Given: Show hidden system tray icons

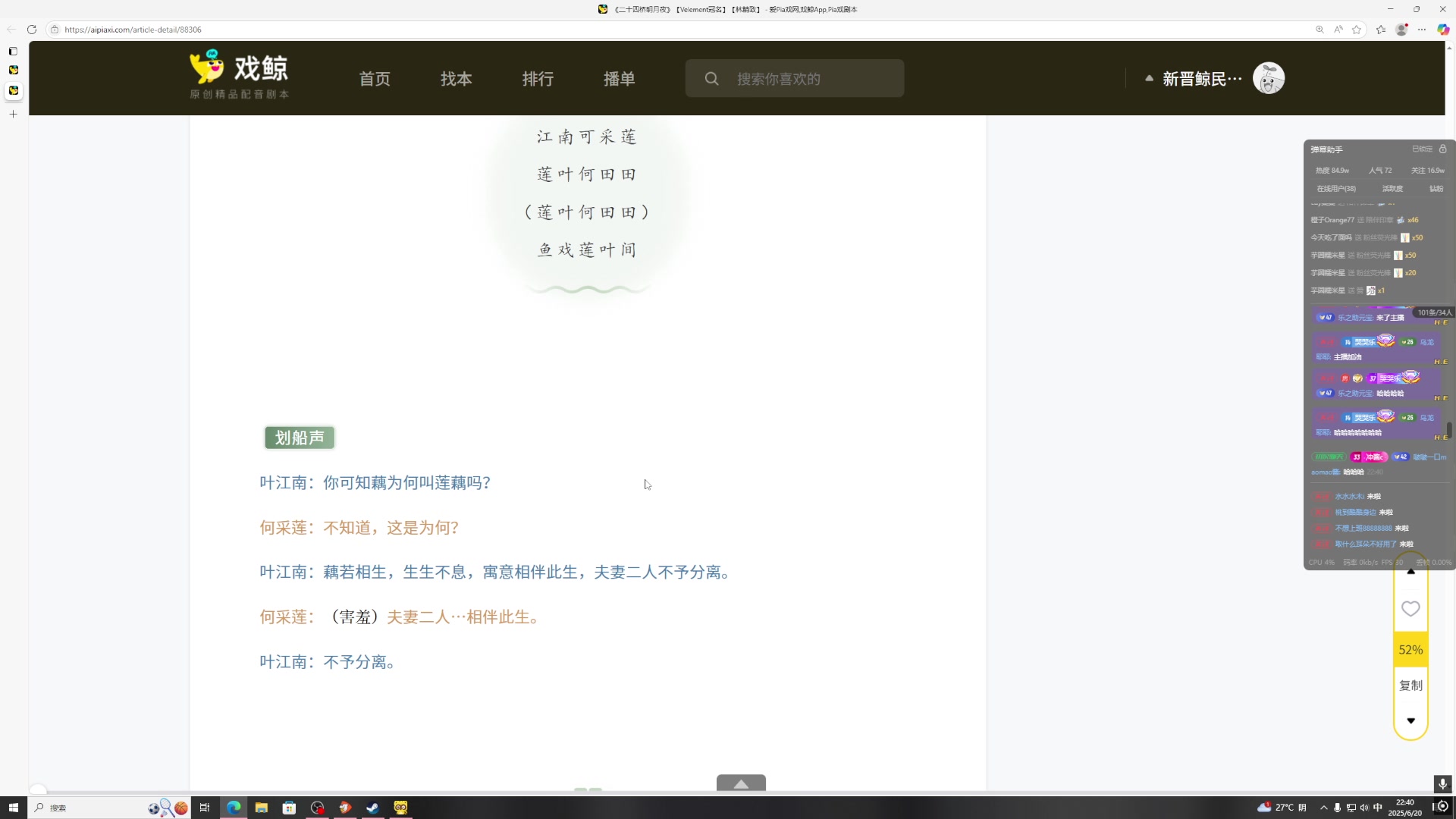Looking at the screenshot, I should coord(1324,808).
